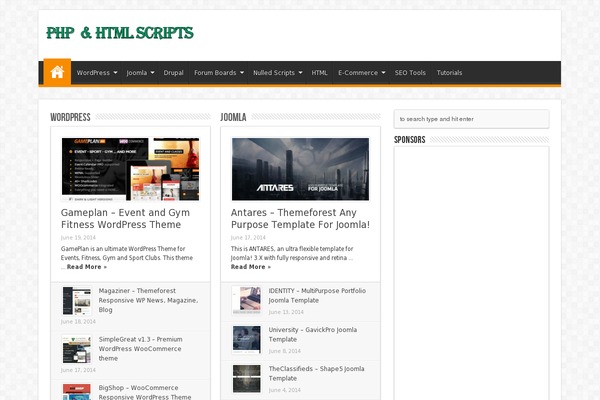This screenshot has height=400, width=600.
Task: Open the JOOMLA section heading
Action: (233, 117)
